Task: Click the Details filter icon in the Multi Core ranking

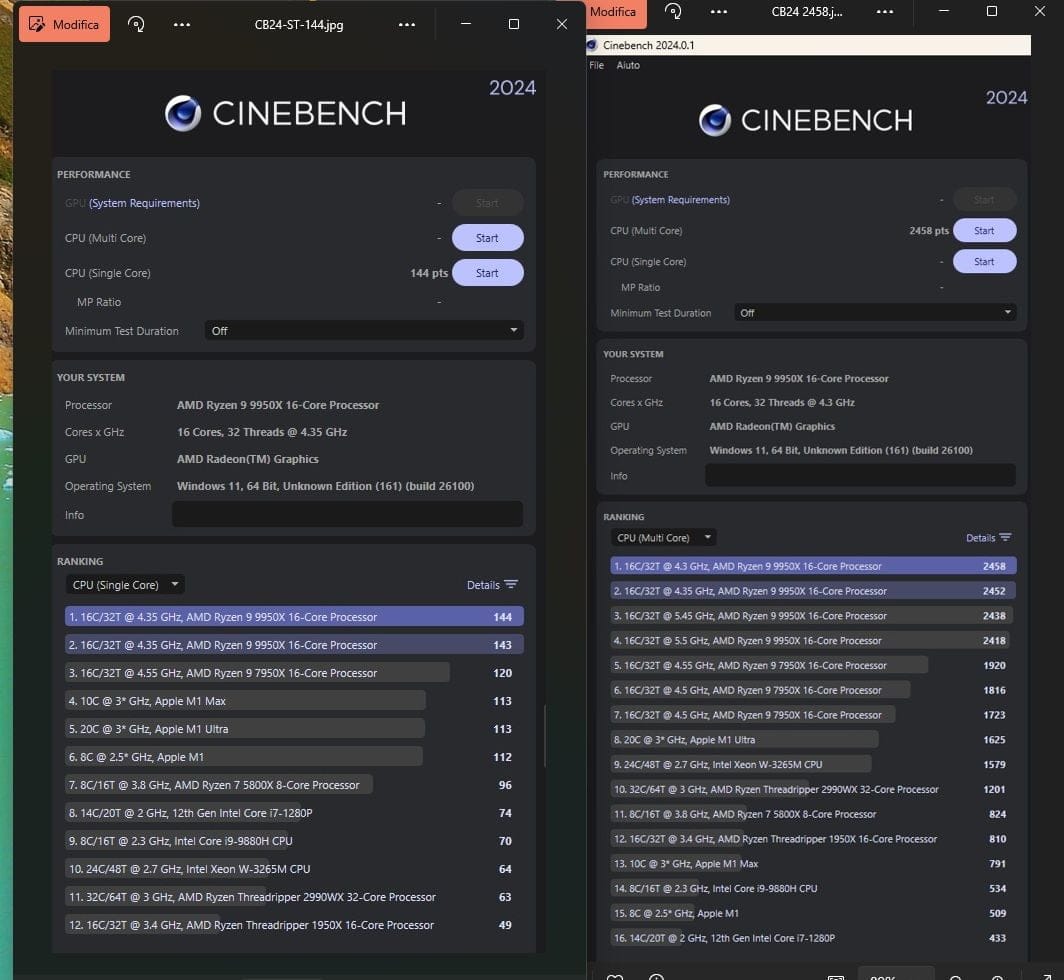Action: pyautogui.click(x=1005, y=538)
